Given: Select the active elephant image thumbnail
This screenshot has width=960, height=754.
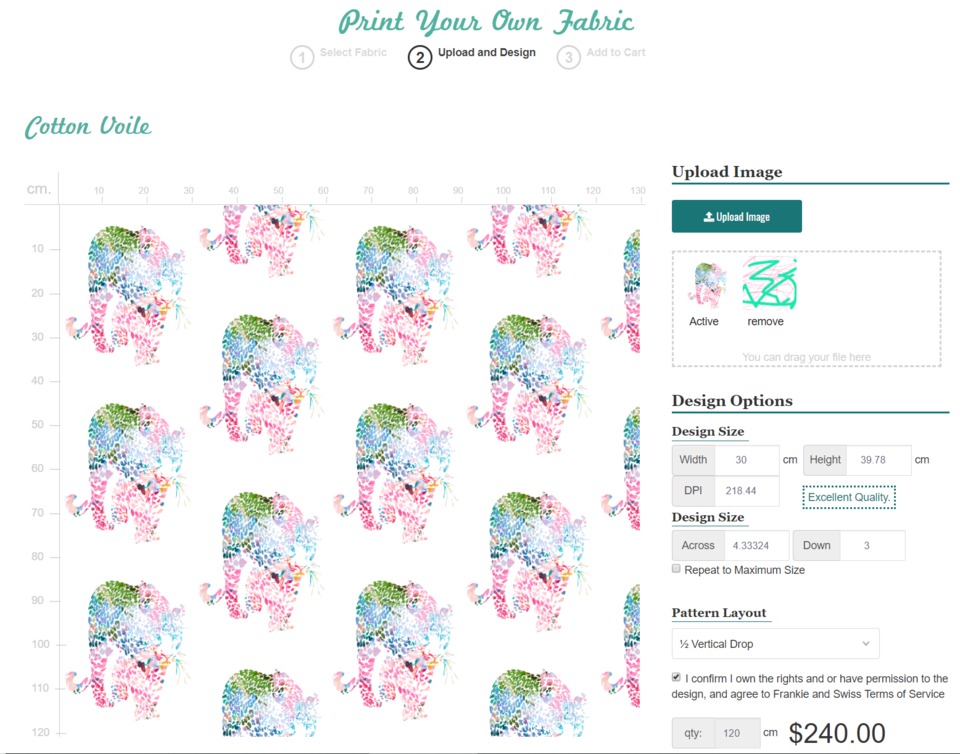Looking at the screenshot, I should [x=707, y=284].
